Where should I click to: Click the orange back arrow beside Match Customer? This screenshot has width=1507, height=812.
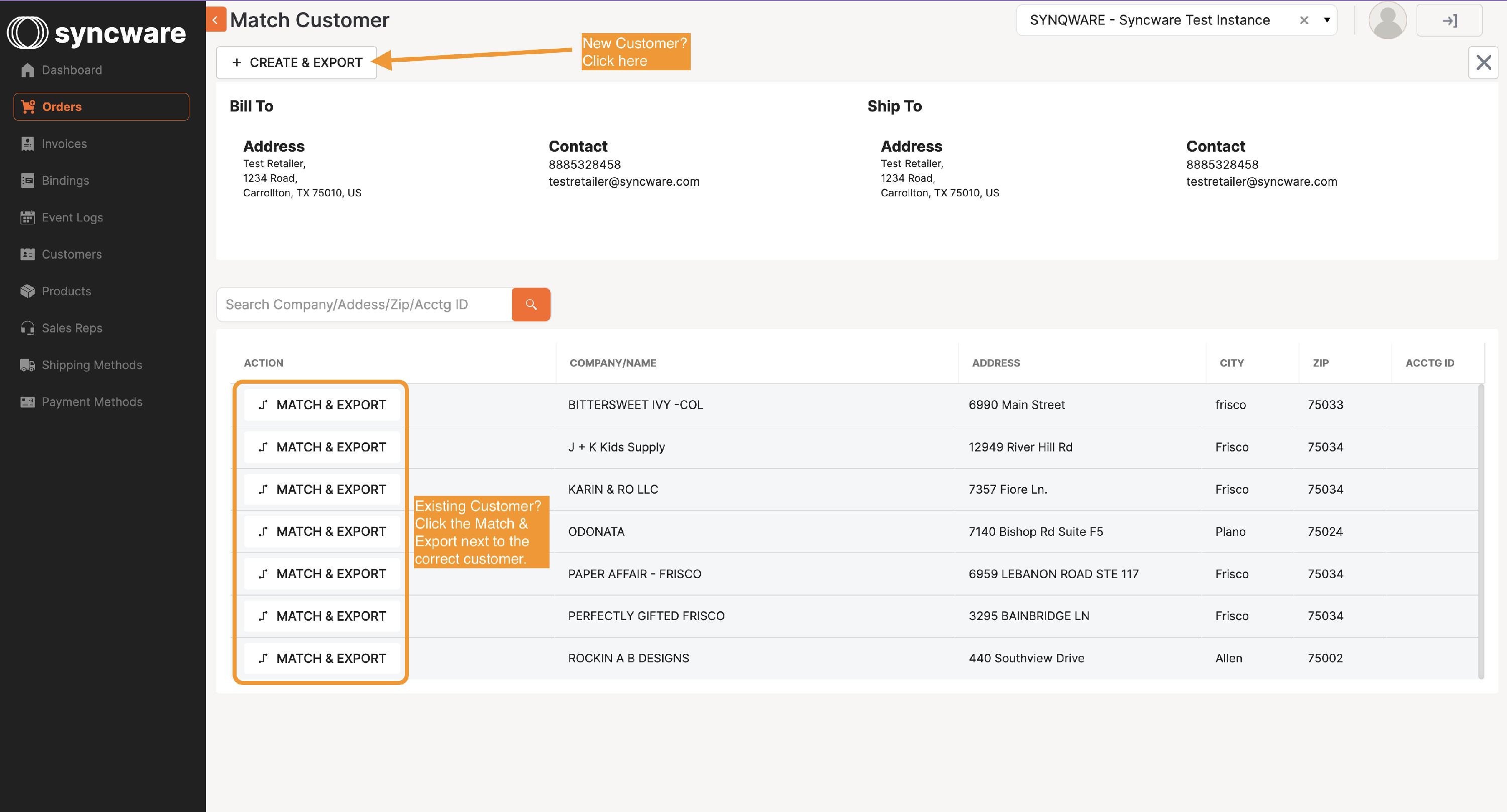[x=216, y=20]
